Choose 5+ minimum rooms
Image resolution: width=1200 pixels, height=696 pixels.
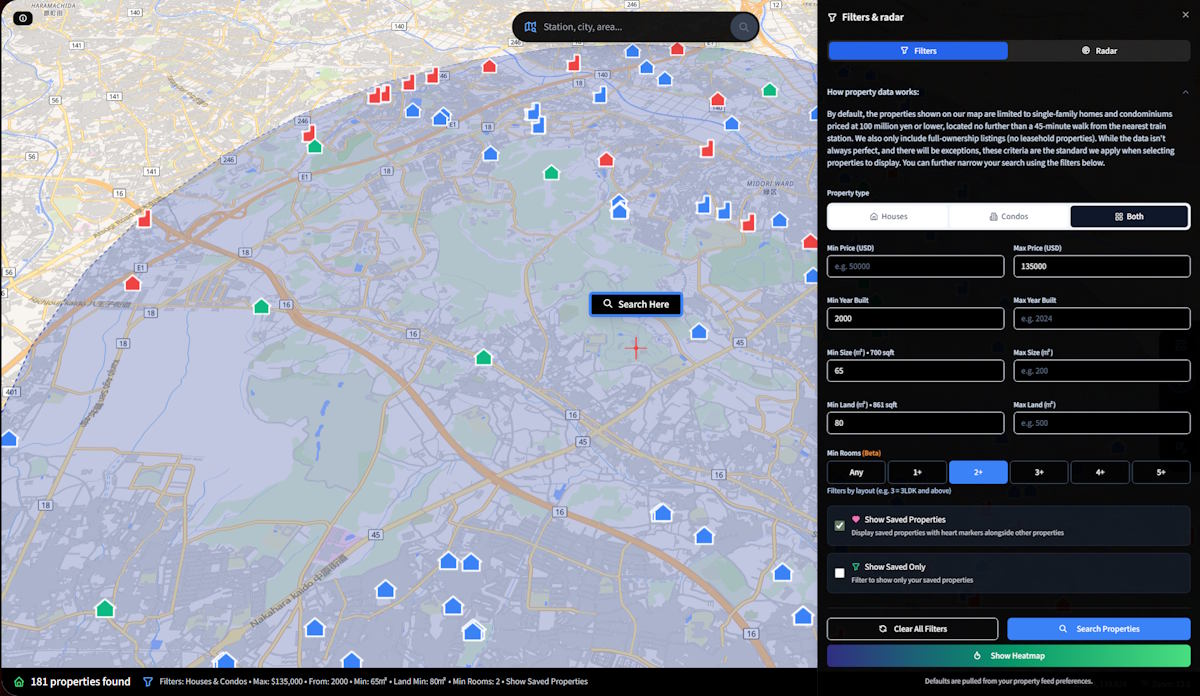coord(1161,472)
